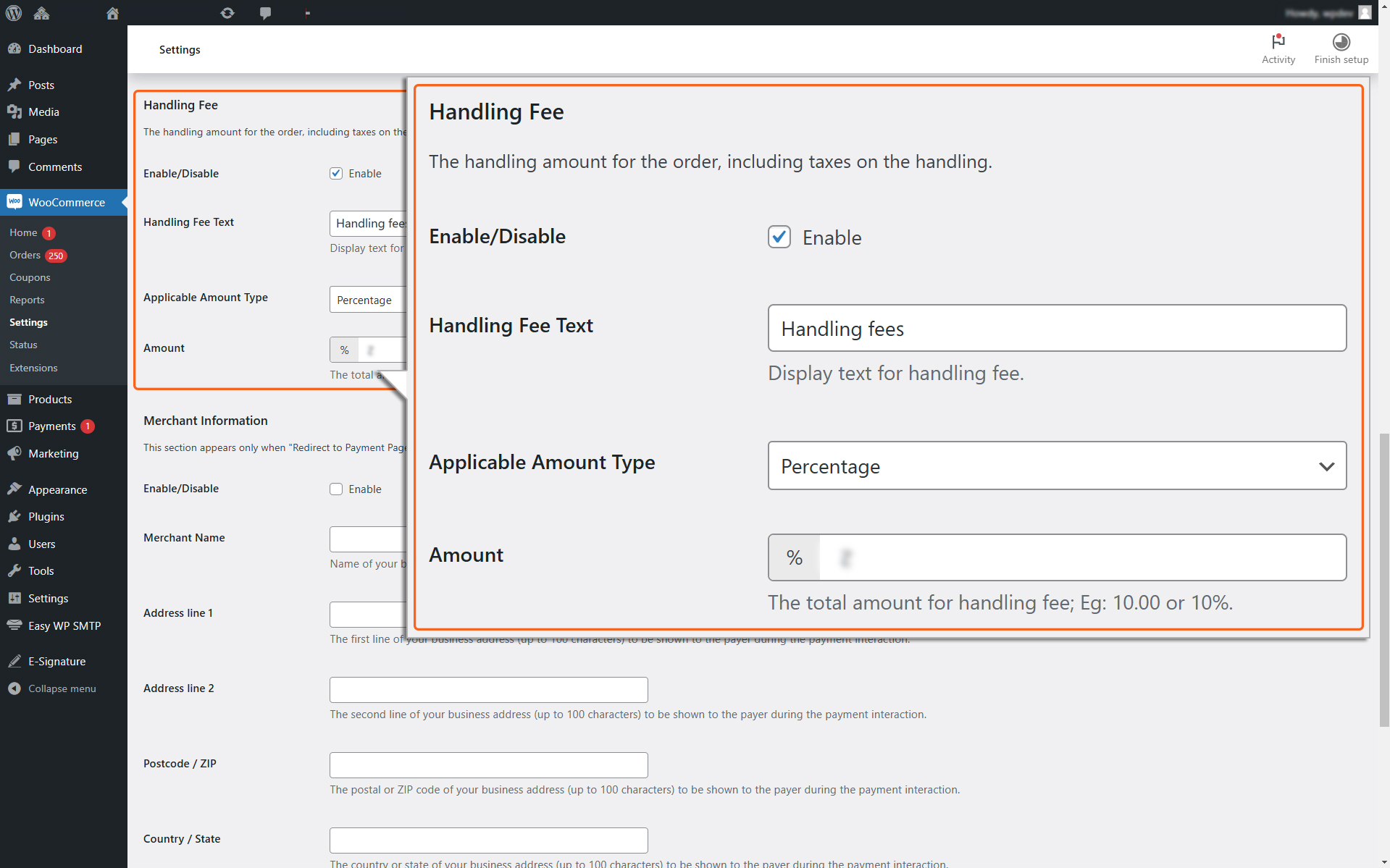This screenshot has width=1390, height=868.
Task: Click the Payments notification badge
Action: click(88, 426)
